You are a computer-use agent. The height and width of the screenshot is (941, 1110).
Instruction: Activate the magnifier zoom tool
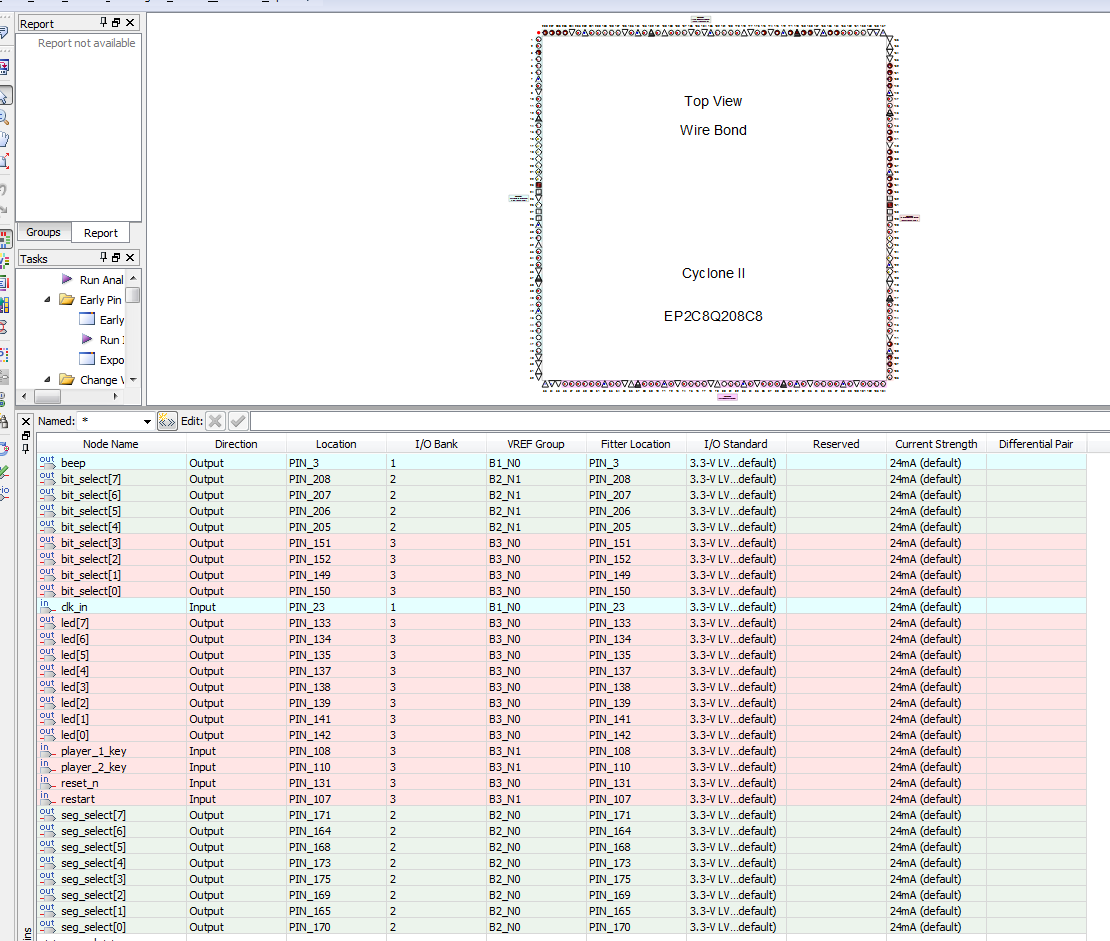coord(4,117)
